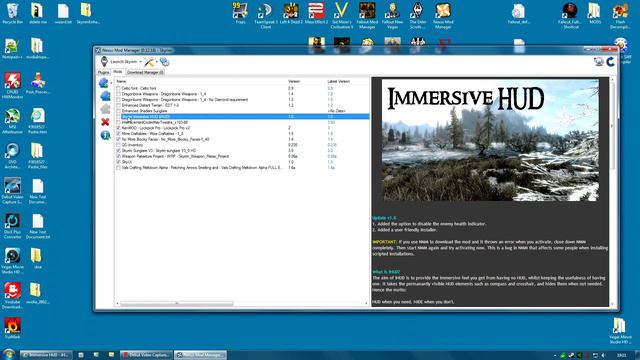The image size is (640, 360).
Task: Enable the Vals Crafting Meltdown Alpha checkbox
Action: coord(118,168)
